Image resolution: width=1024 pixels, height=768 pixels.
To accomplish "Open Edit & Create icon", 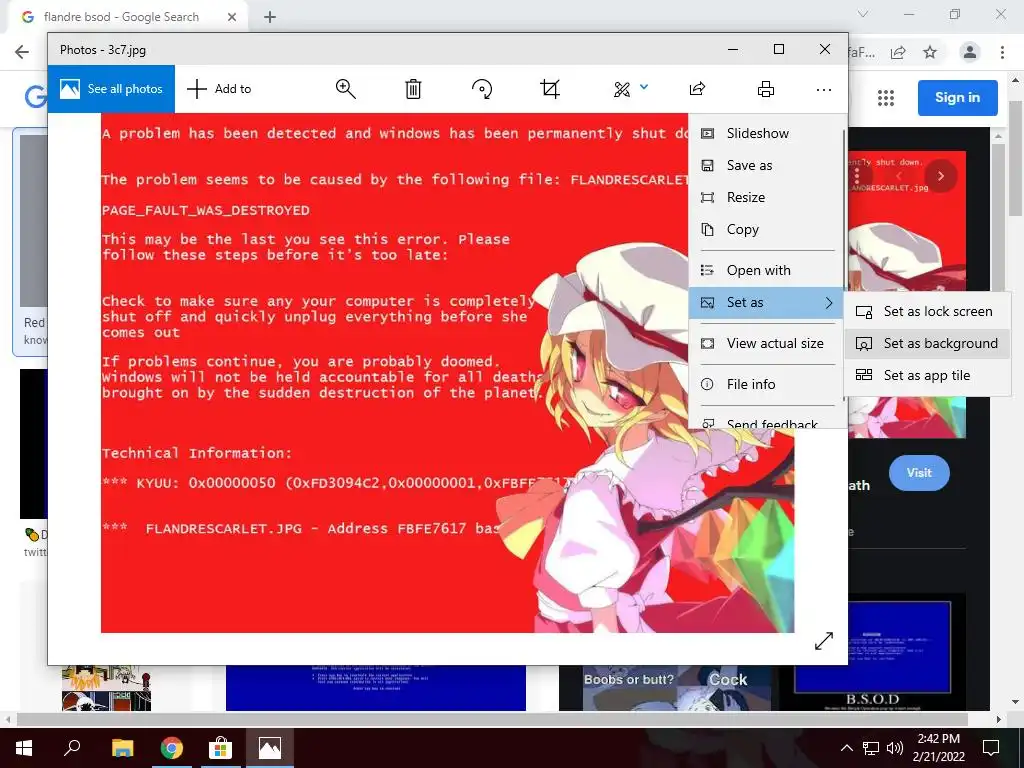I will tap(622, 89).
